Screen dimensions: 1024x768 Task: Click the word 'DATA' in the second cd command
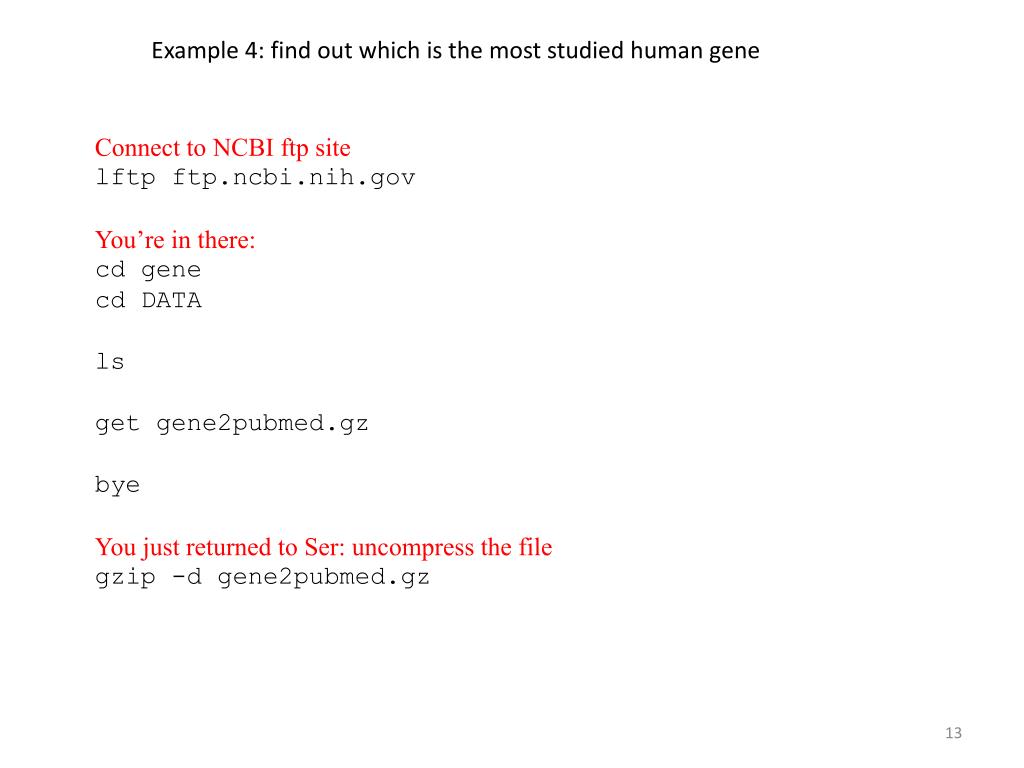(172, 300)
